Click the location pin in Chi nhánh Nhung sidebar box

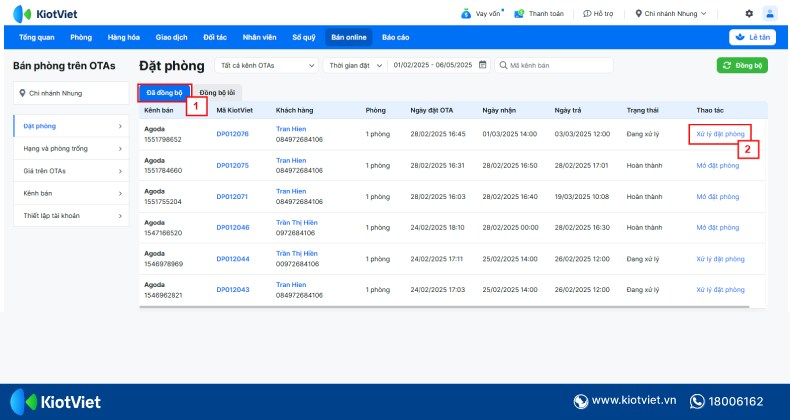coord(22,93)
